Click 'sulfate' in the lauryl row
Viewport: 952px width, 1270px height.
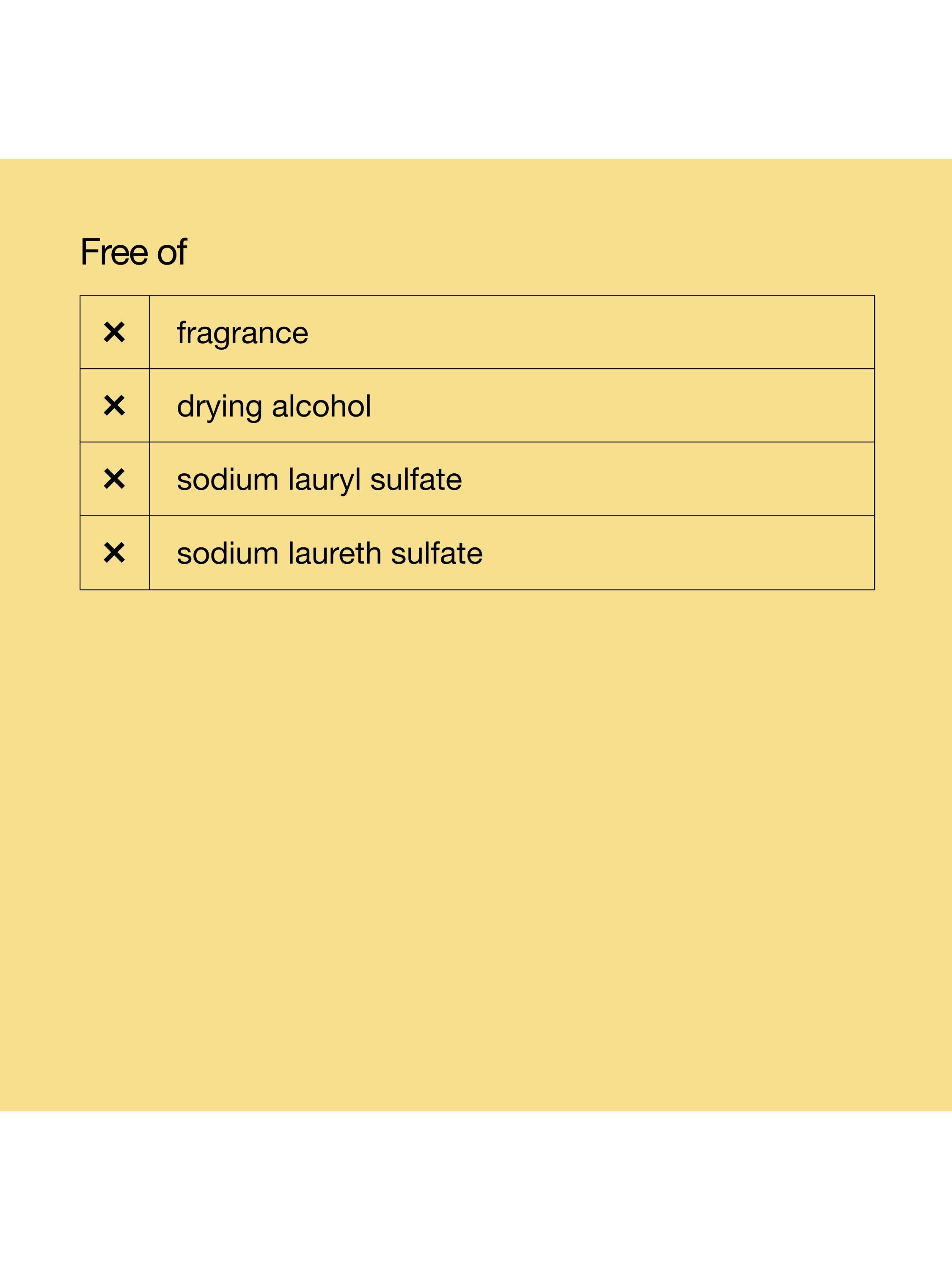coord(415,479)
